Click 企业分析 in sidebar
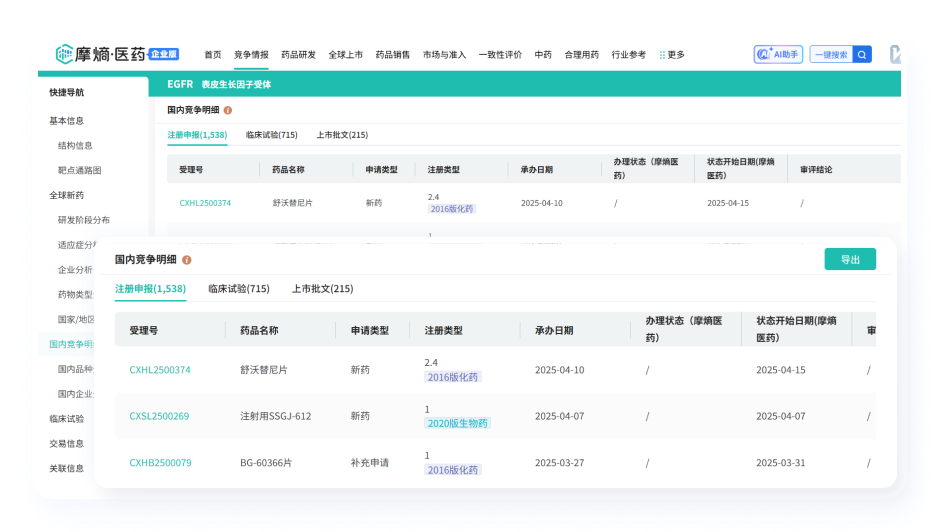The image size is (940, 532). (75, 270)
